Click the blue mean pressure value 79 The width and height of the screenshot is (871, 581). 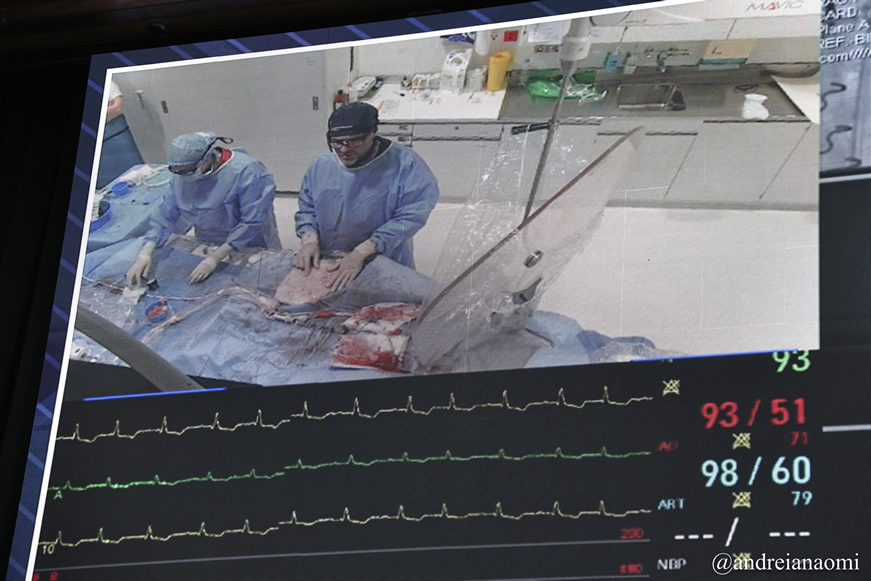tap(801, 498)
